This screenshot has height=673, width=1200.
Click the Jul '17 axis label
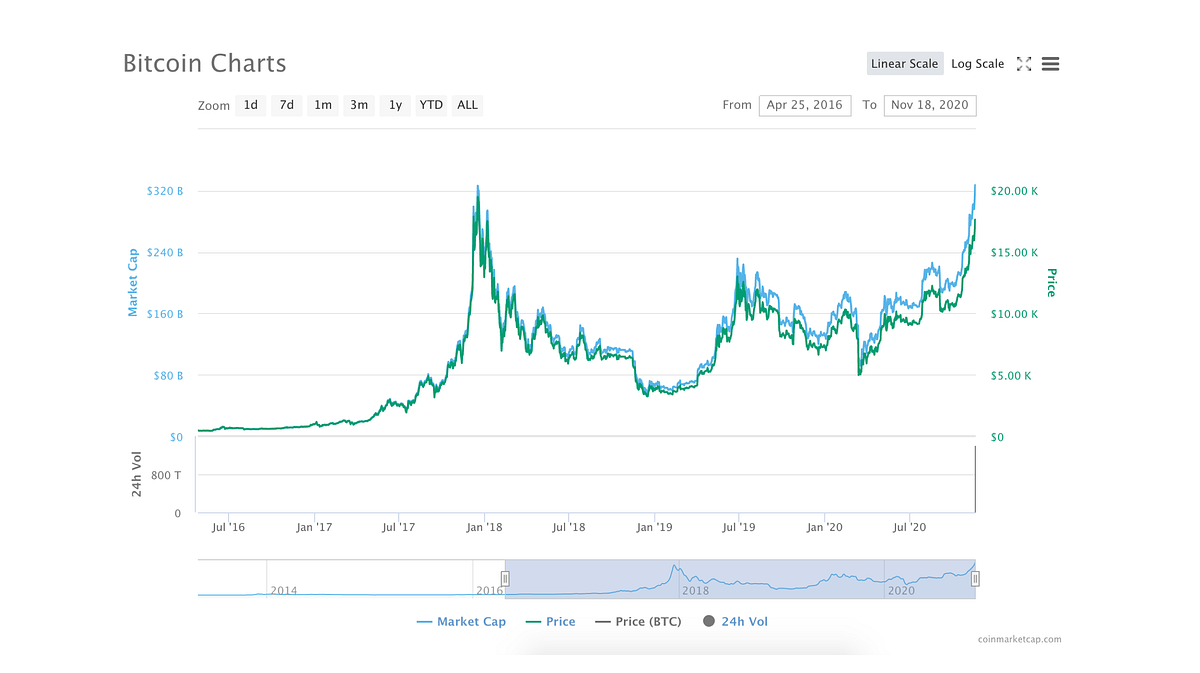tap(399, 527)
